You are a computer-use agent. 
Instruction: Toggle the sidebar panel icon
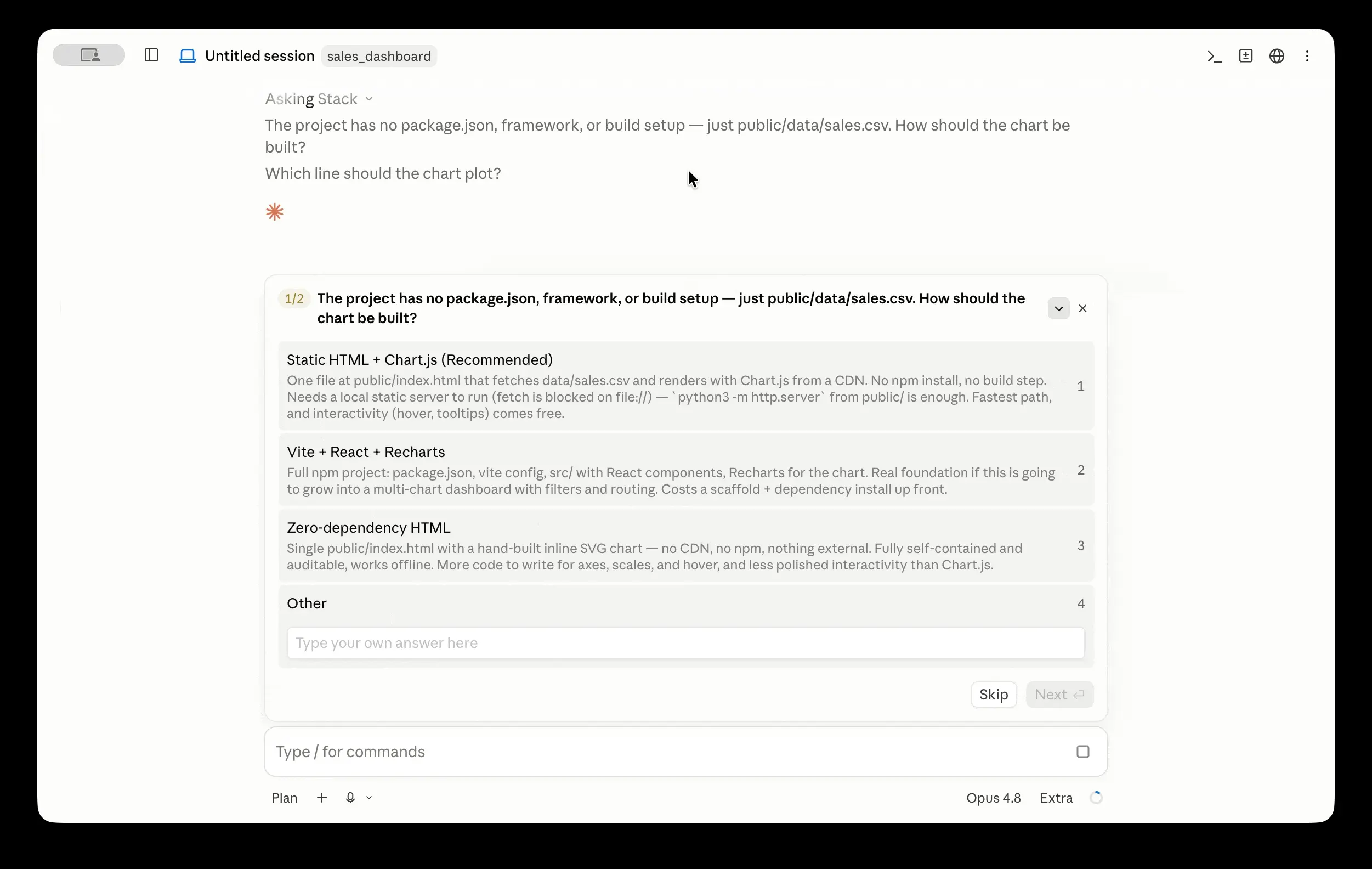click(x=151, y=55)
